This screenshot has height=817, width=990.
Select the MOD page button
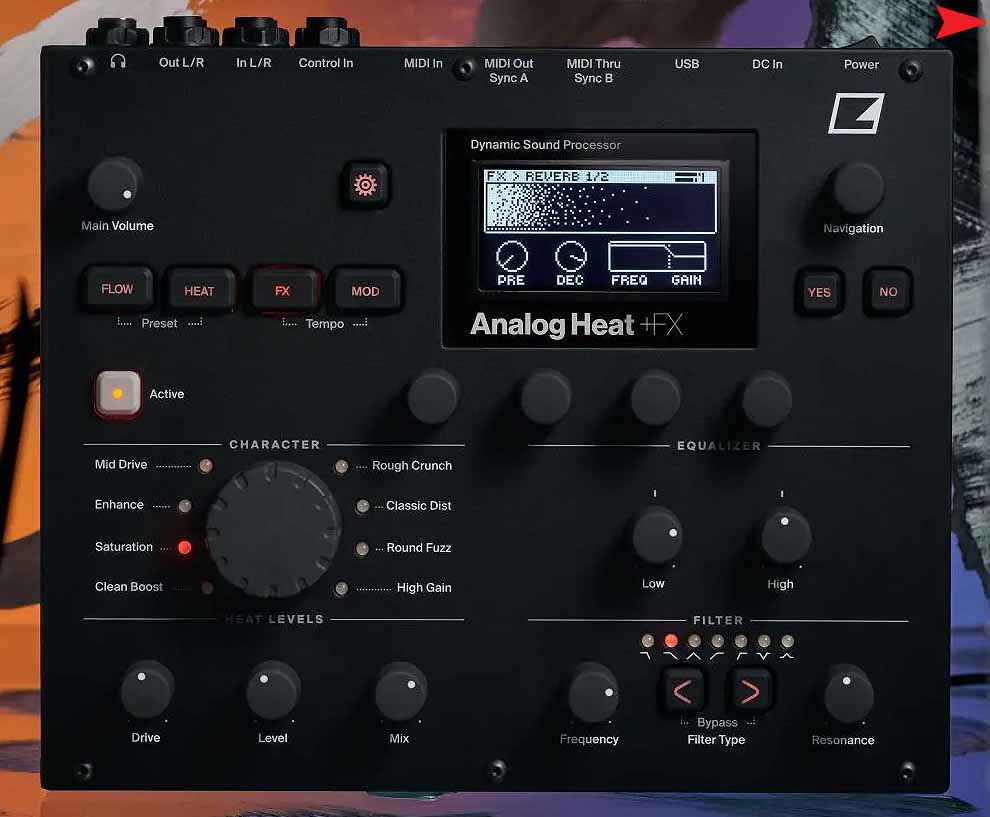click(x=366, y=290)
